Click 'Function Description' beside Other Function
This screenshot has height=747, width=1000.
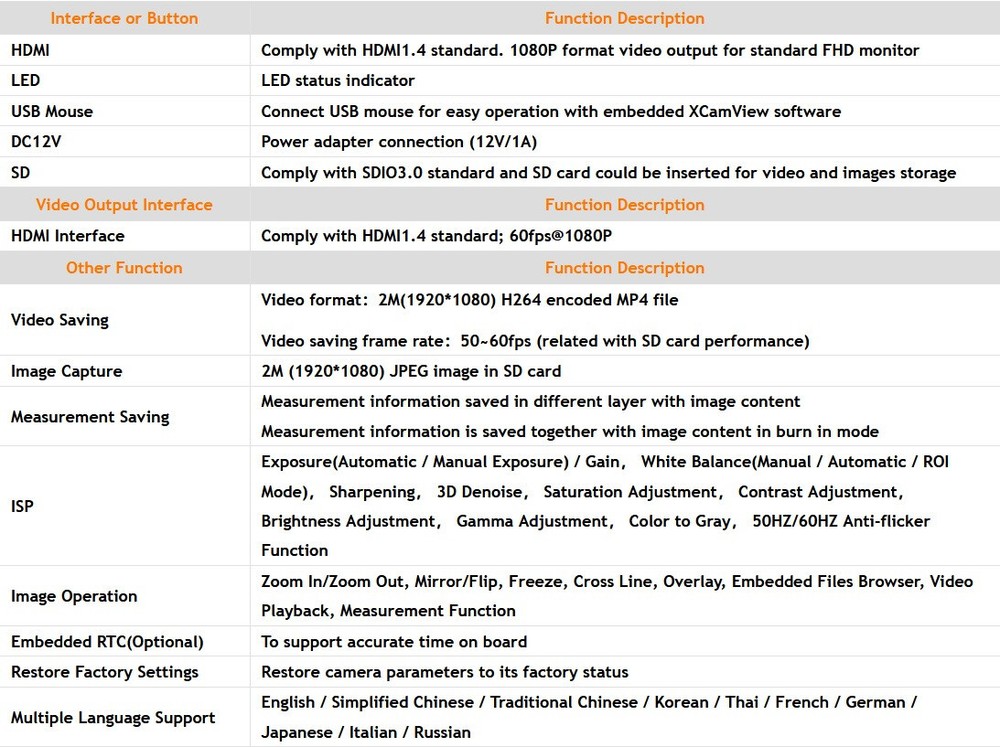pyautogui.click(x=625, y=267)
